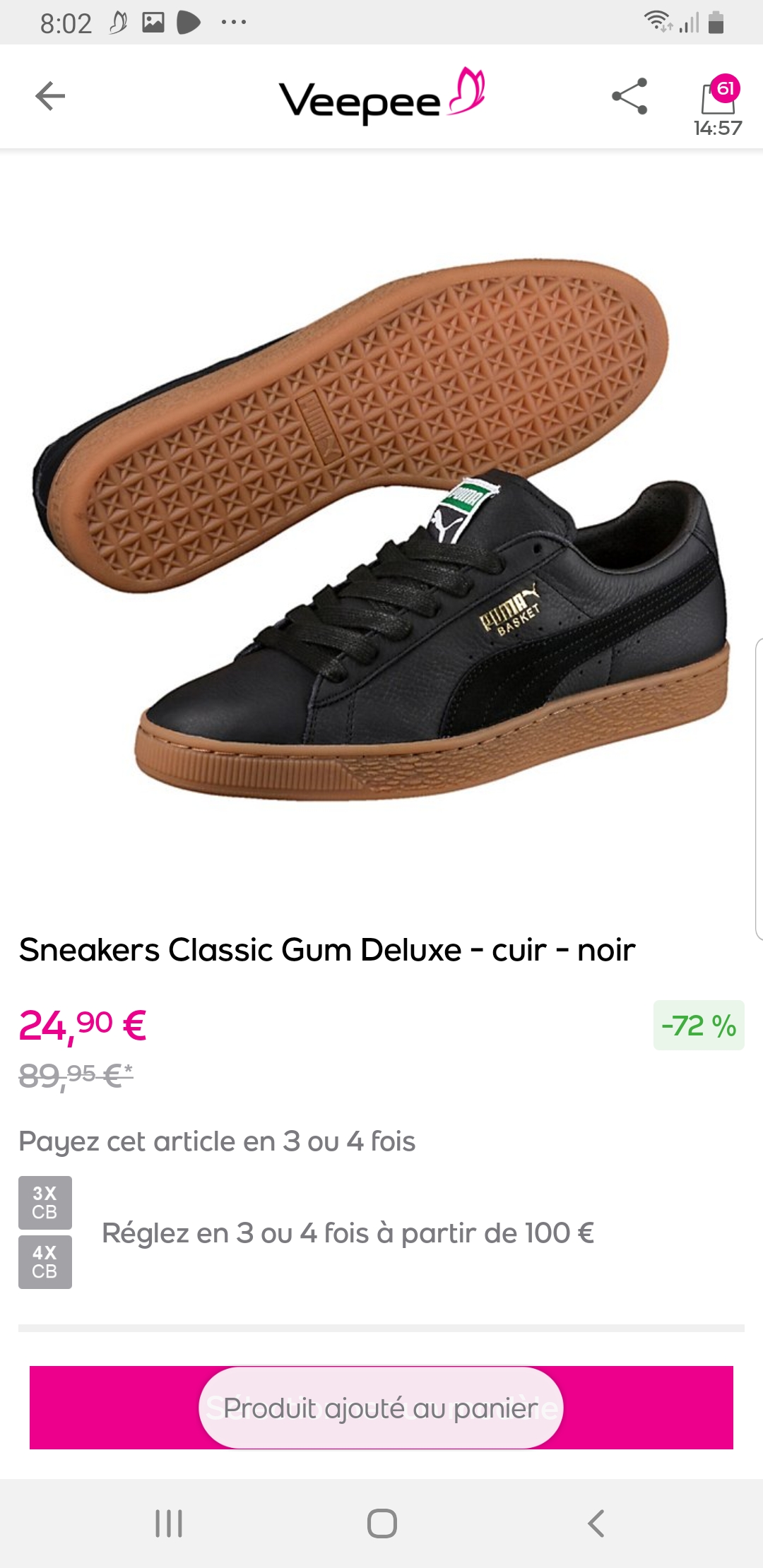Tap the cart timer 14:57
The height and width of the screenshot is (1568, 763).
pyautogui.click(x=718, y=128)
